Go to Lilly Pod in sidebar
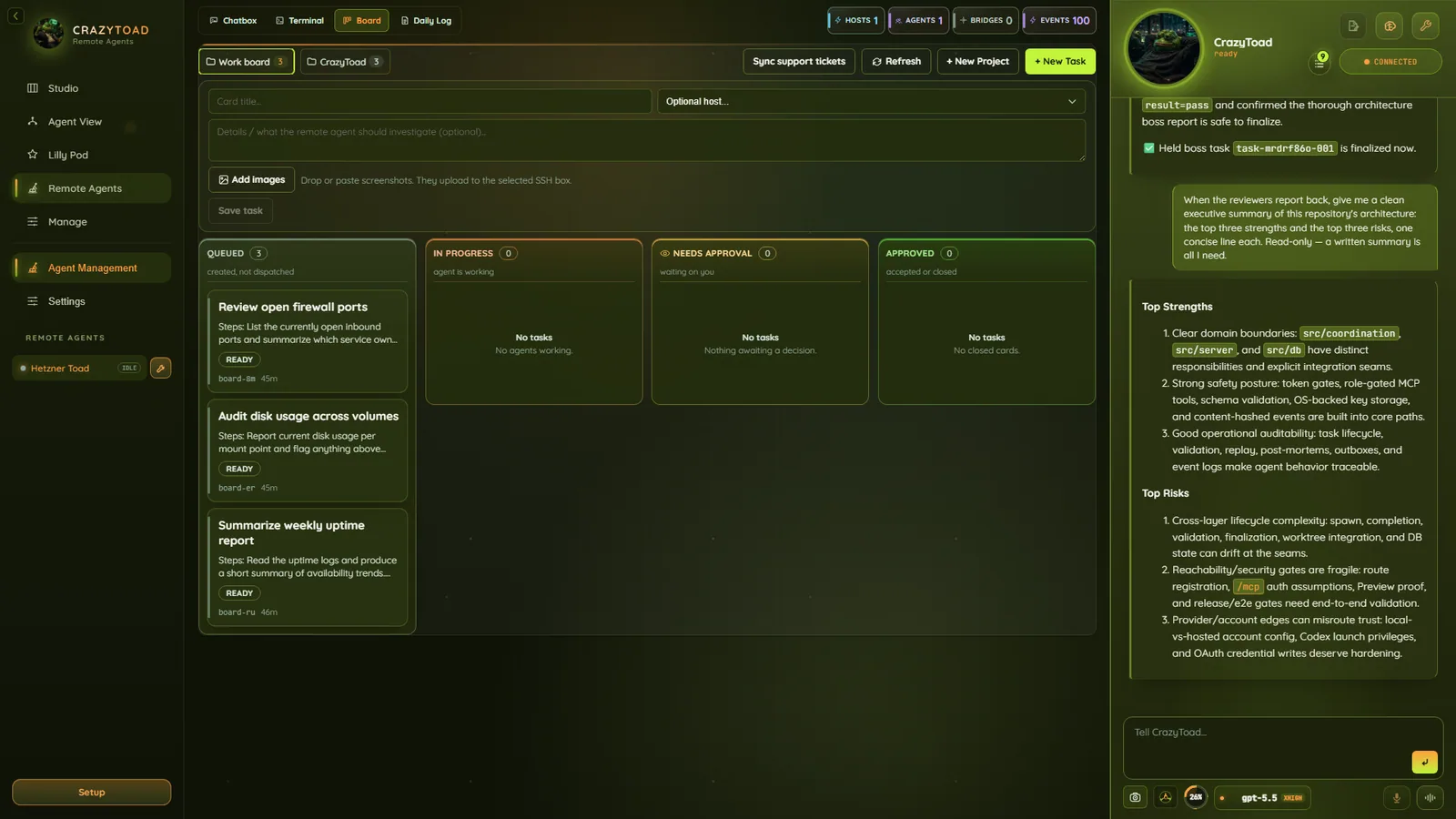Viewport: 1456px width, 819px height. pos(91,155)
